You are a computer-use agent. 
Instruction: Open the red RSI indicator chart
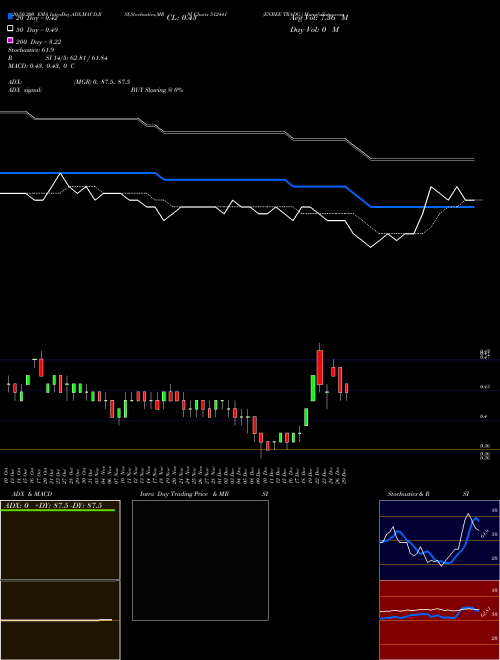tap(439, 620)
